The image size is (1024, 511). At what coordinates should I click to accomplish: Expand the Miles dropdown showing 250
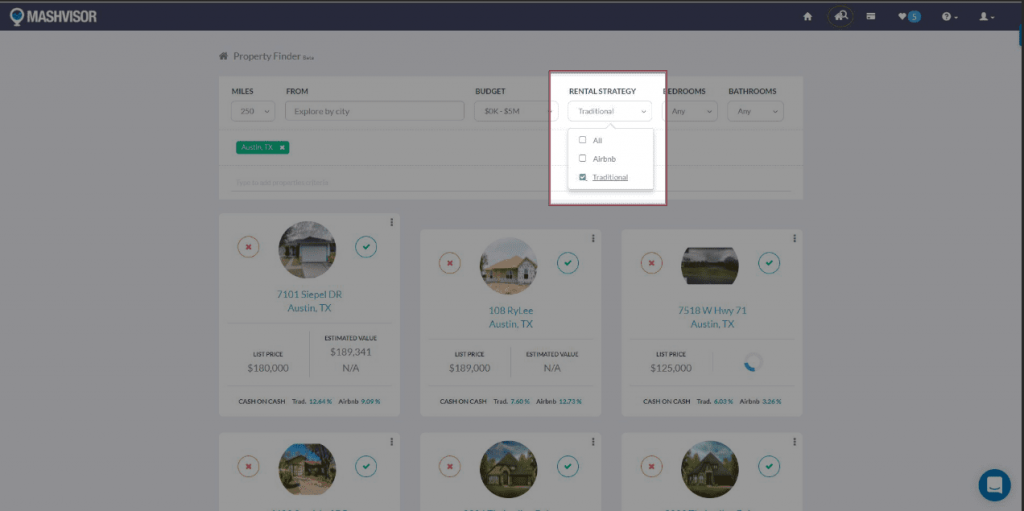coord(253,111)
